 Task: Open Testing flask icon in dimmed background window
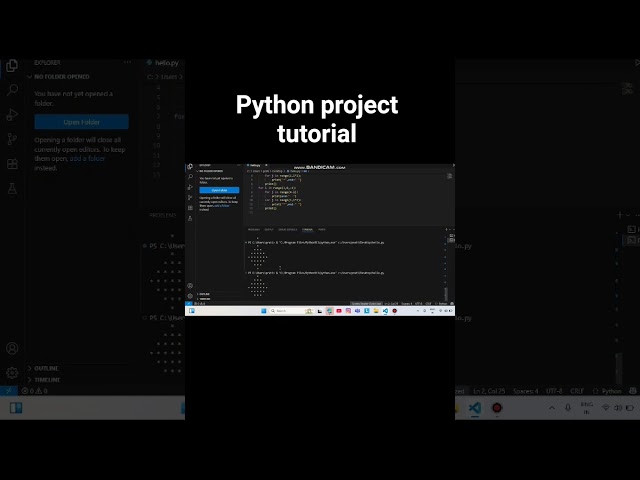tap(12, 189)
